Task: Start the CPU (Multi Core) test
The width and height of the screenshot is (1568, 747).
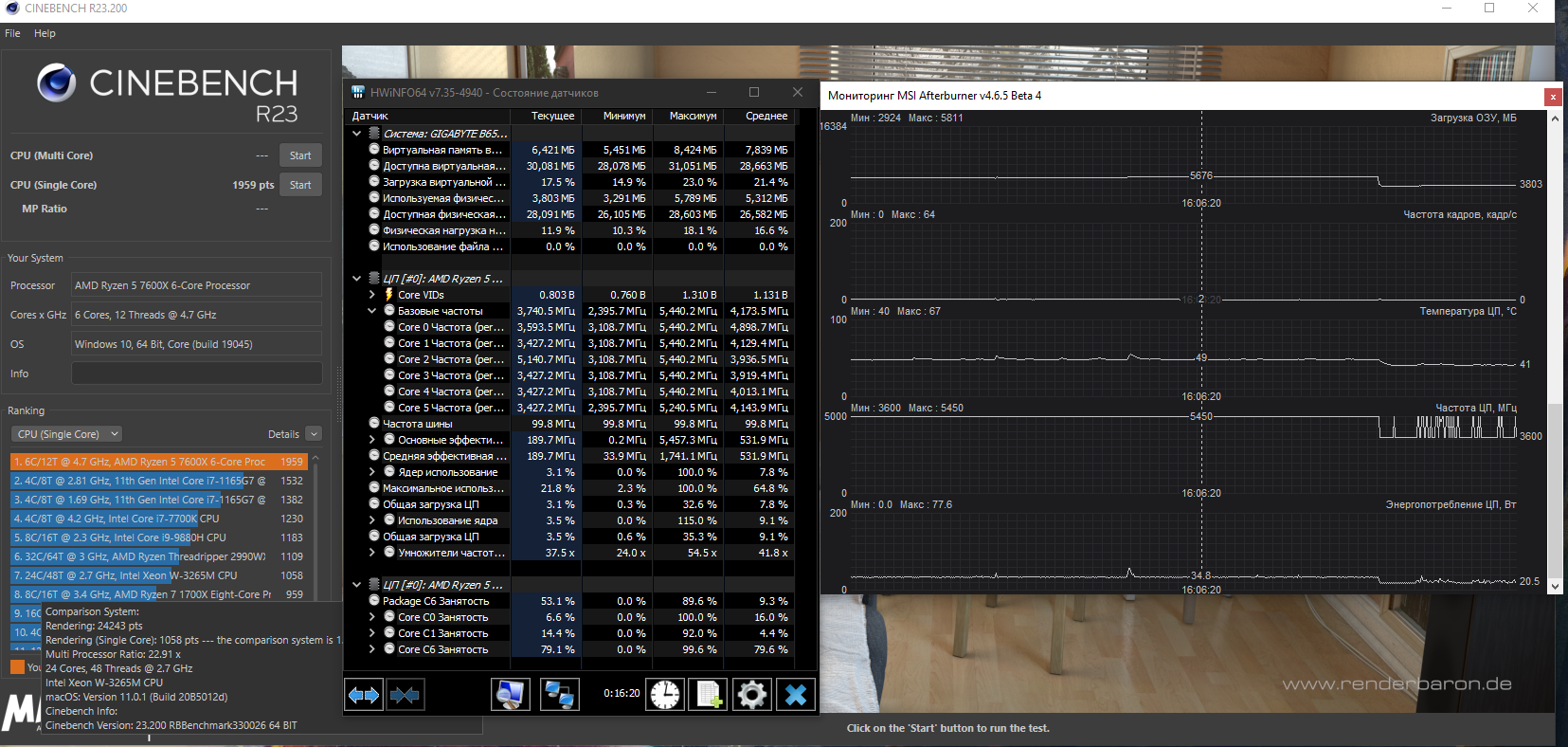Action: pos(300,155)
